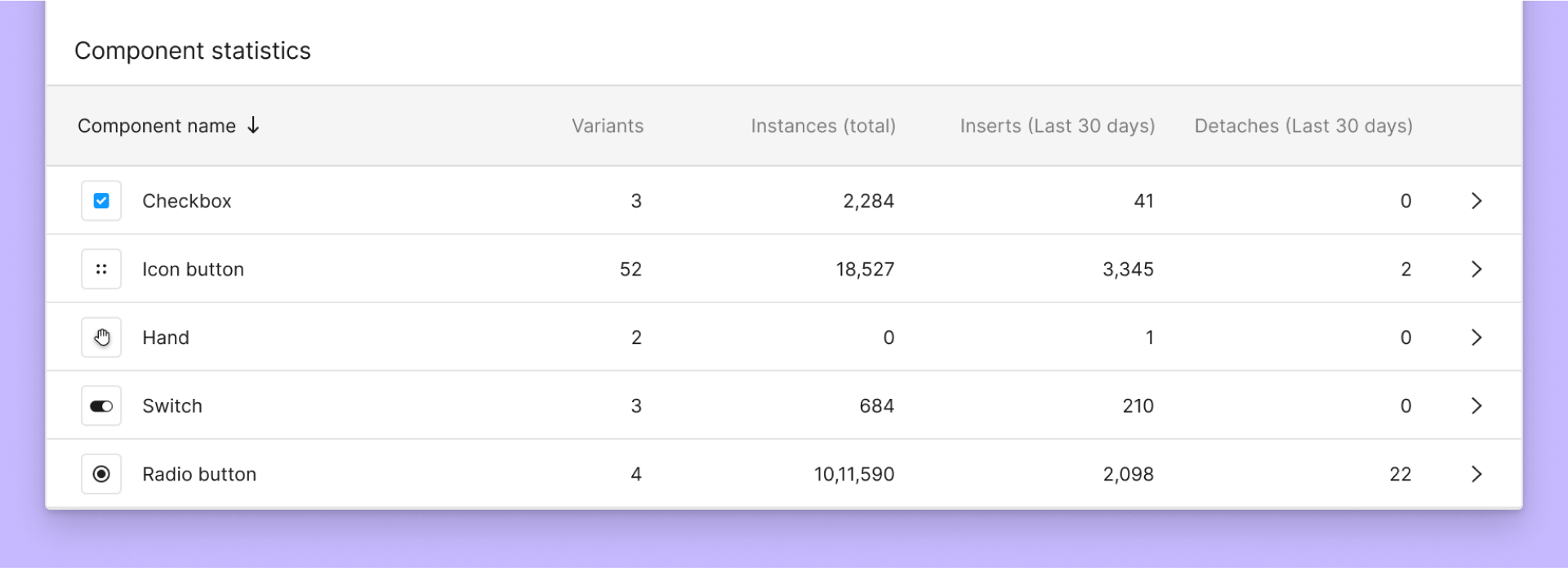Click the Icon button component thumbnail
Image resolution: width=1568 pixels, height=568 pixels.
[101, 269]
